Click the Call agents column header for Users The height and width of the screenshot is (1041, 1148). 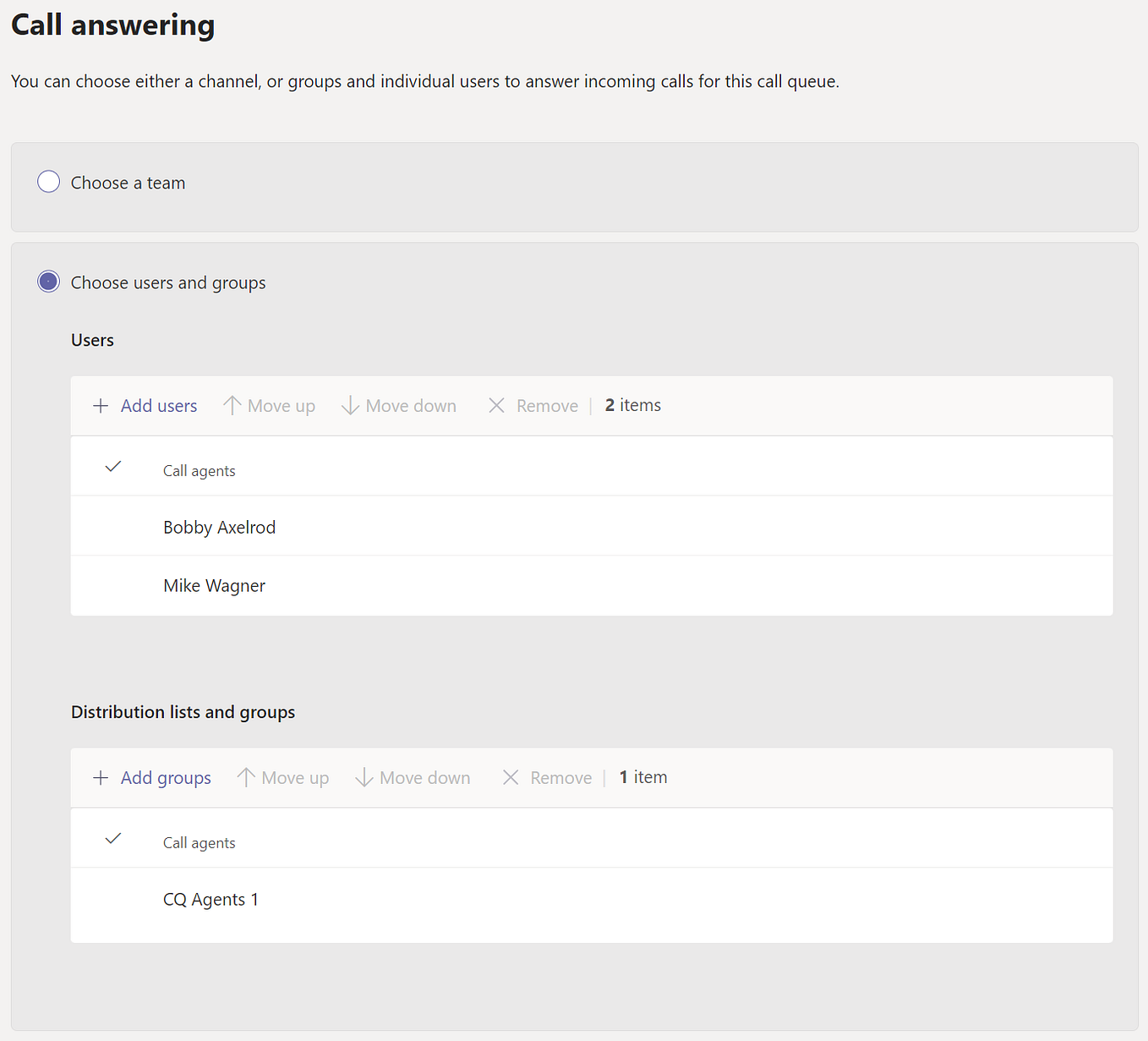click(199, 470)
